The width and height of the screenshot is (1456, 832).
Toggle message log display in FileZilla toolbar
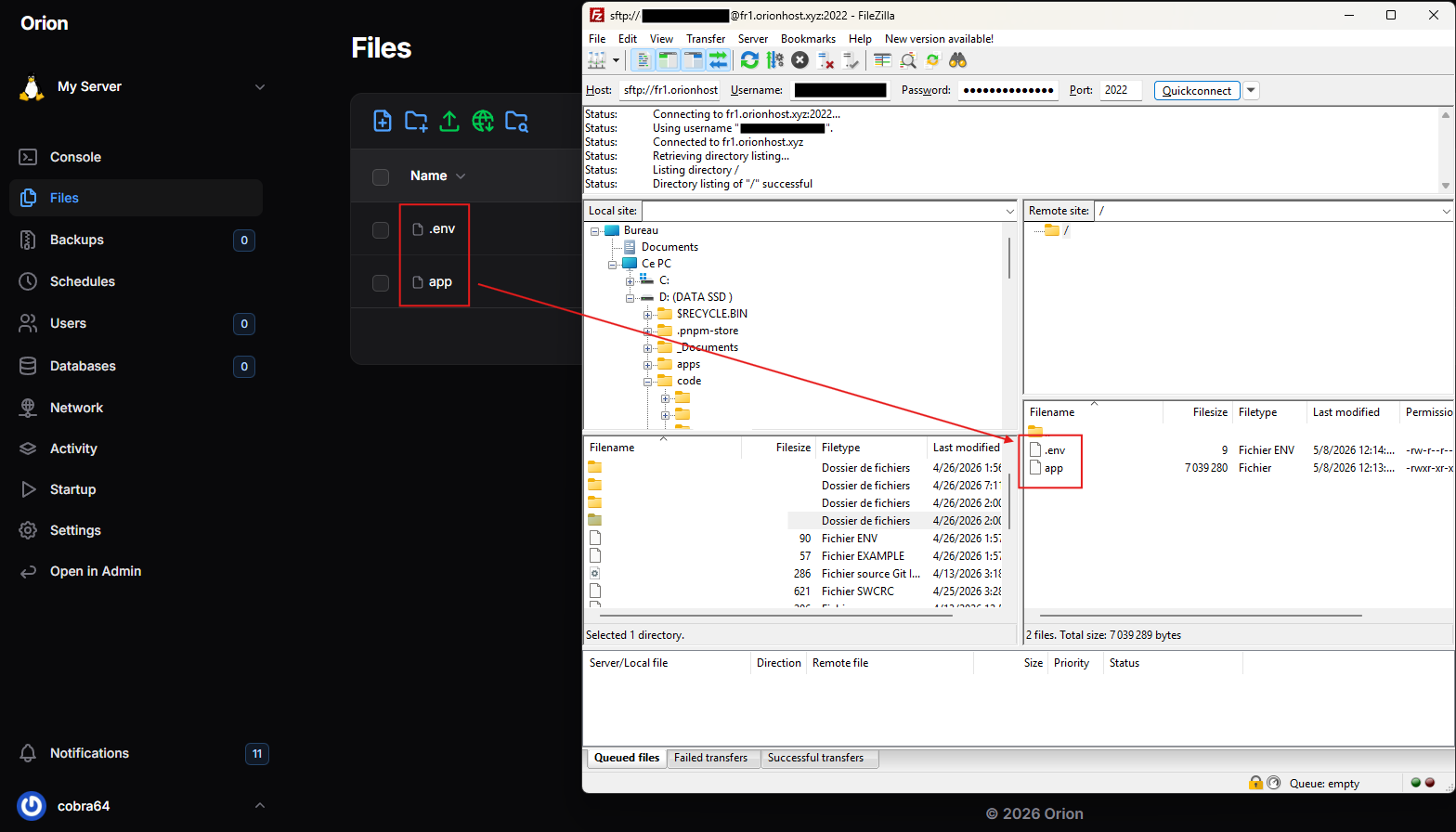click(x=643, y=60)
